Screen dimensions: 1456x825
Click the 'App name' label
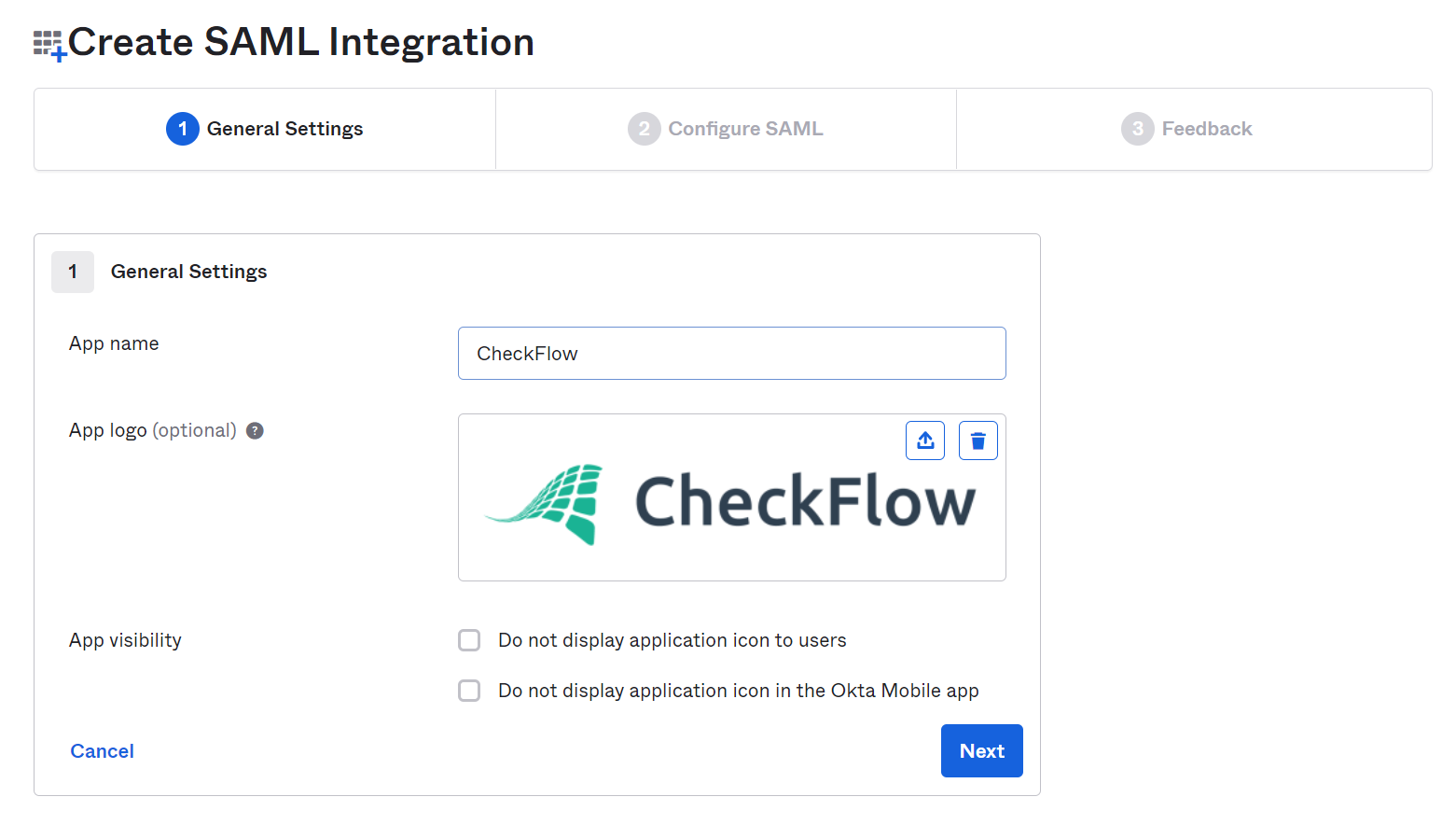pos(114,343)
